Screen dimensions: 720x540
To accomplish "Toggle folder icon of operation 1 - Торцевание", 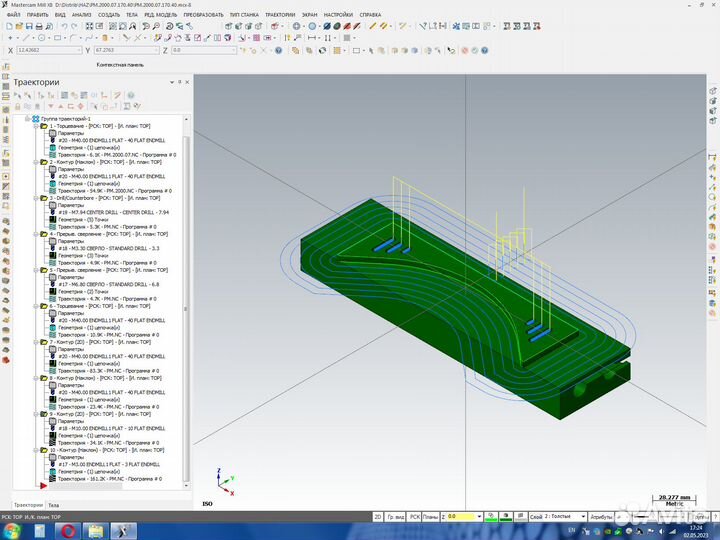I will pyautogui.click(x=44, y=126).
